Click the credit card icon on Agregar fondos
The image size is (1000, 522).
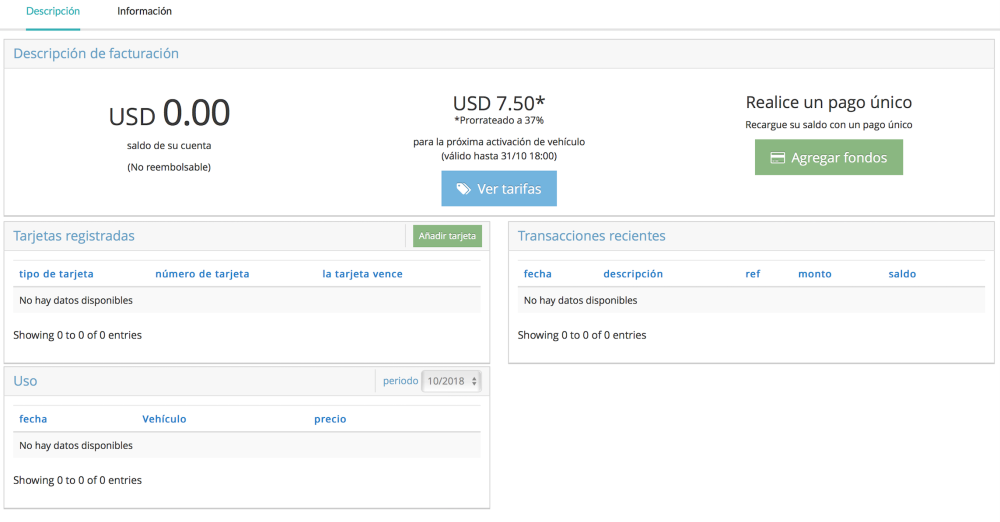coord(777,158)
